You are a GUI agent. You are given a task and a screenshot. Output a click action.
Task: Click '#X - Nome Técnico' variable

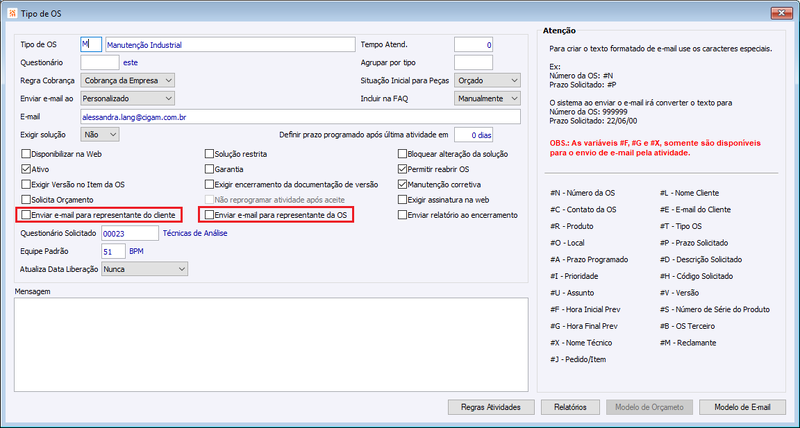click(581, 343)
